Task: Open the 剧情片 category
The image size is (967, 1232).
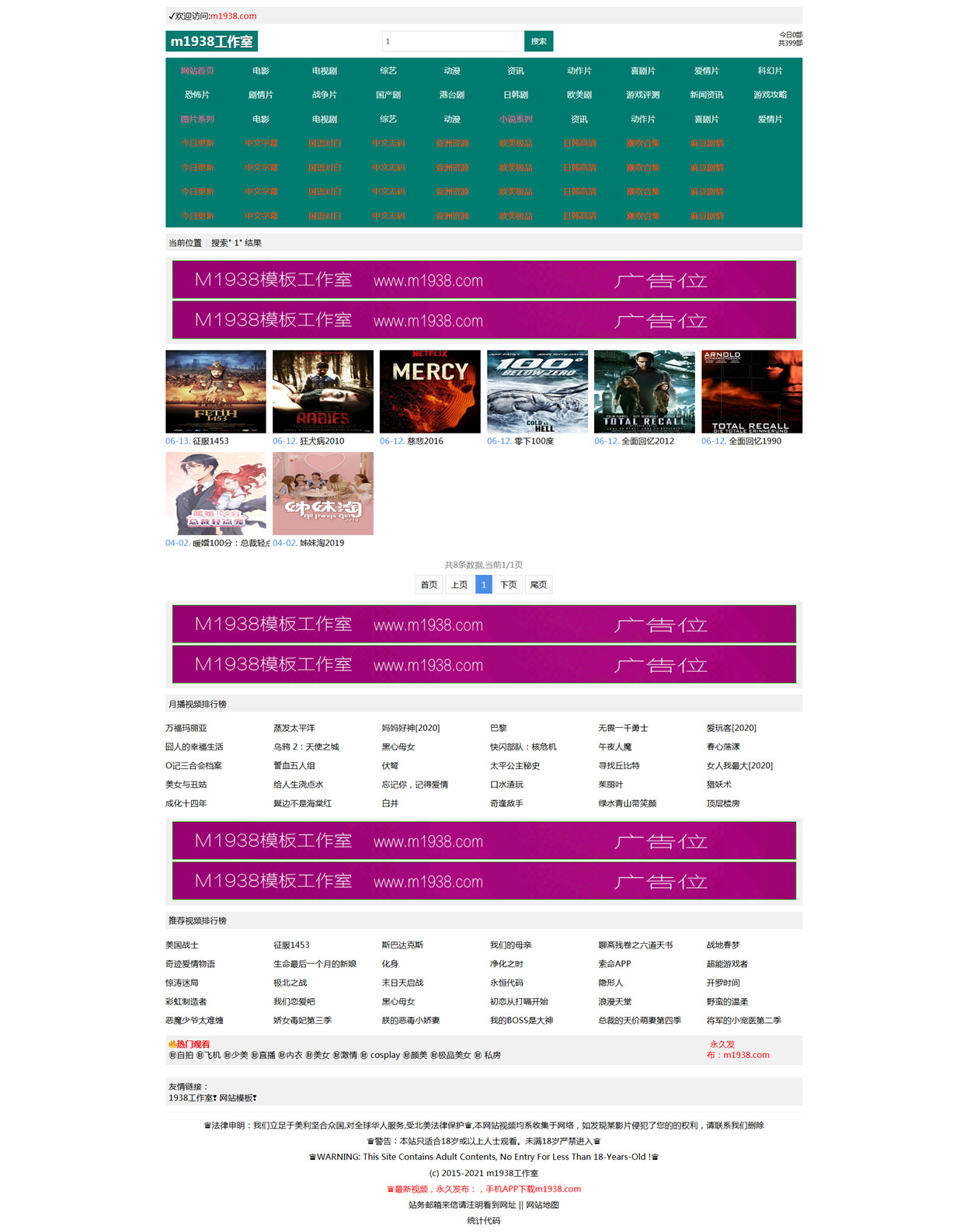Action: coord(261,95)
